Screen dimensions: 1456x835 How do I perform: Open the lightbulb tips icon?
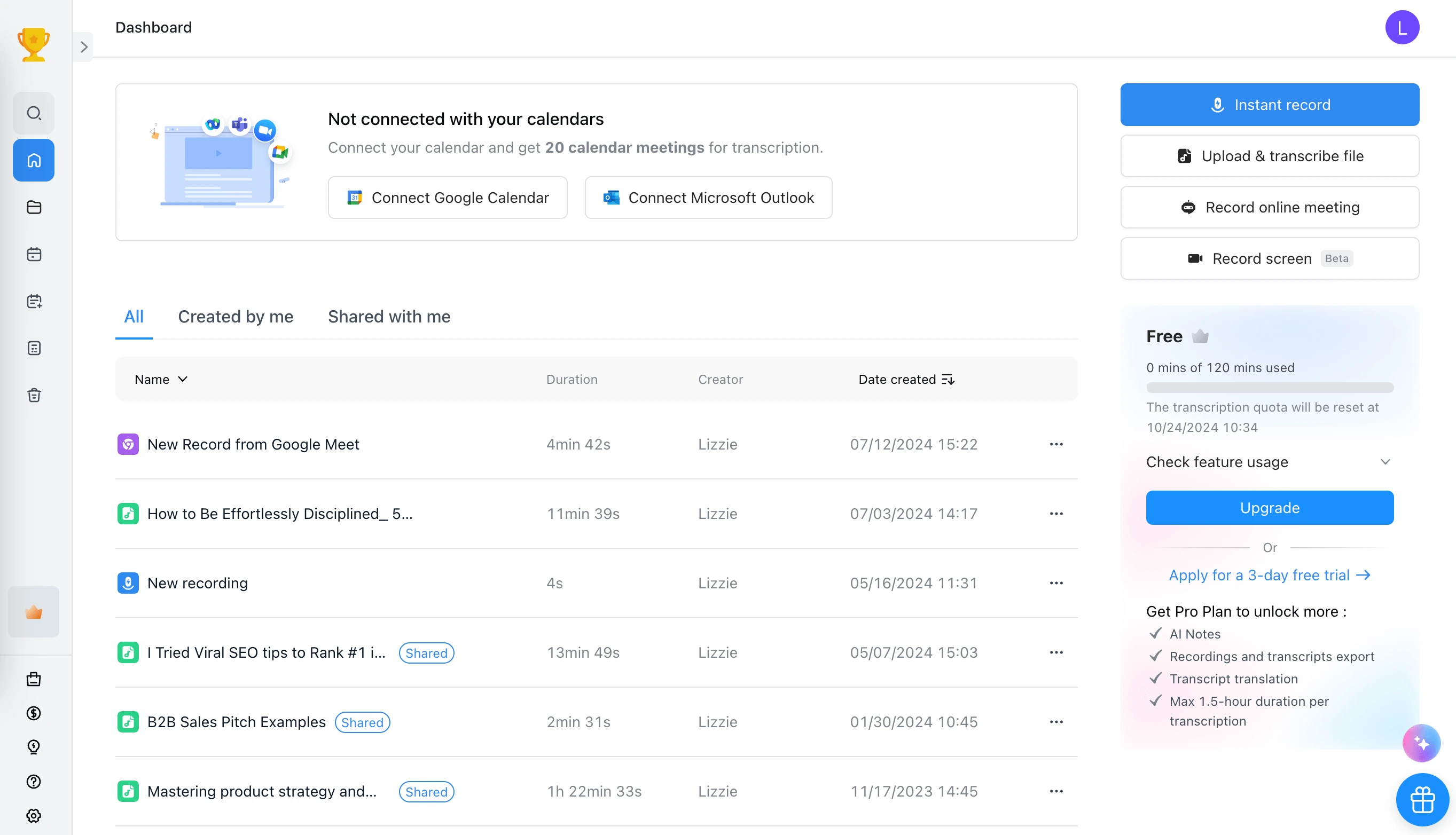click(34, 747)
